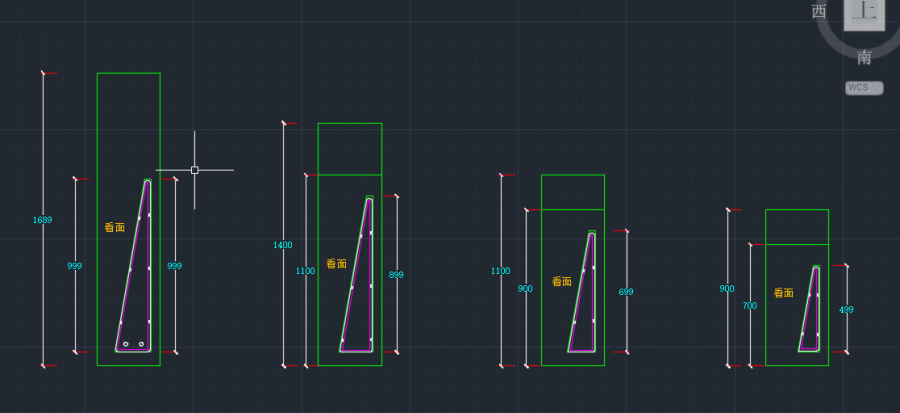Screen dimensions: 900x413
Task: Click the two bolt holes in first triangle
Action: (134, 344)
